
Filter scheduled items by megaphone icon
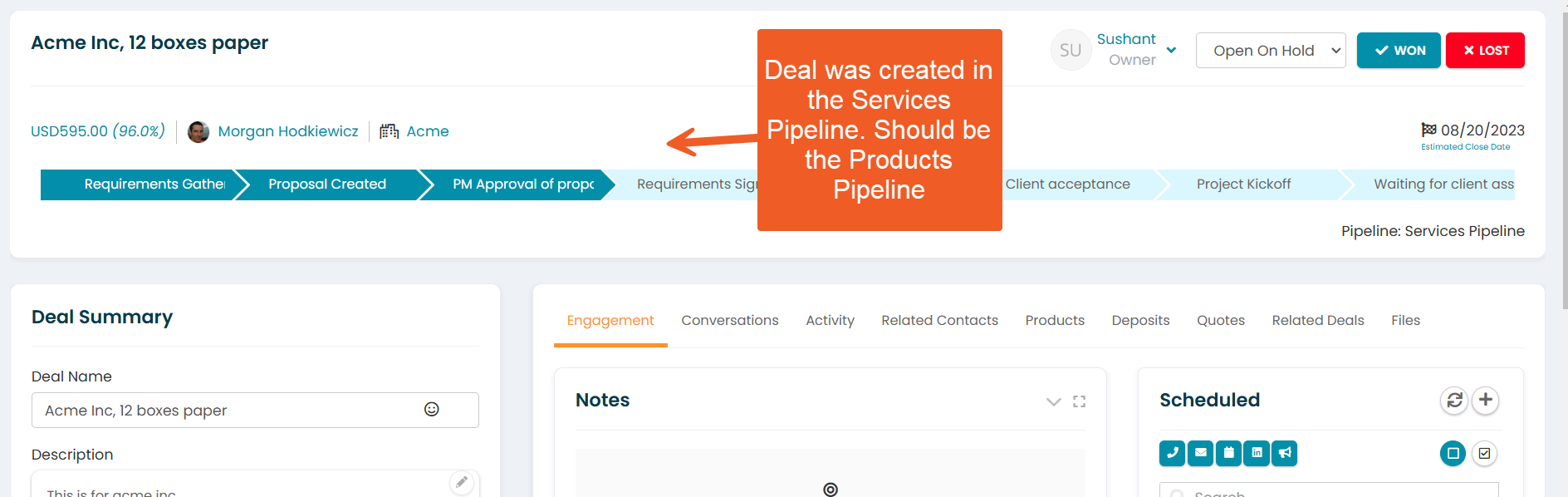point(1285,453)
